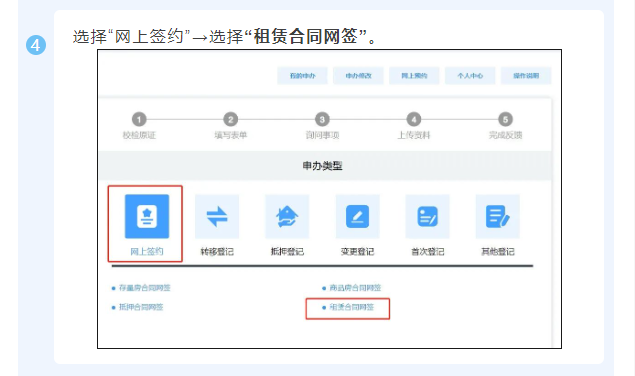Screen dimensions: 635x376
Task: Select 存量房合同网签 link
Action: tap(145, 288)
